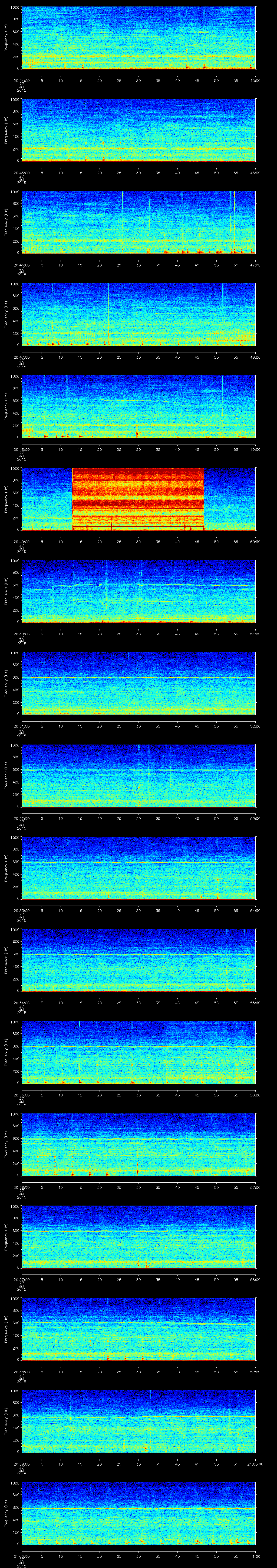Click the 20:52:00 start time label
The image size is (277, 1568).
(21, 818)
